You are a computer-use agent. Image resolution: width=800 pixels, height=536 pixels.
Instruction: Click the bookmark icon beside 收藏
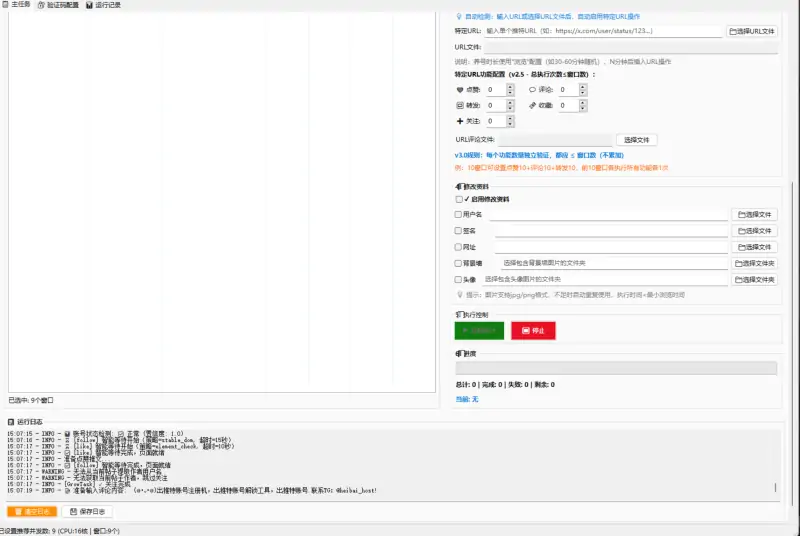(532, 105)
